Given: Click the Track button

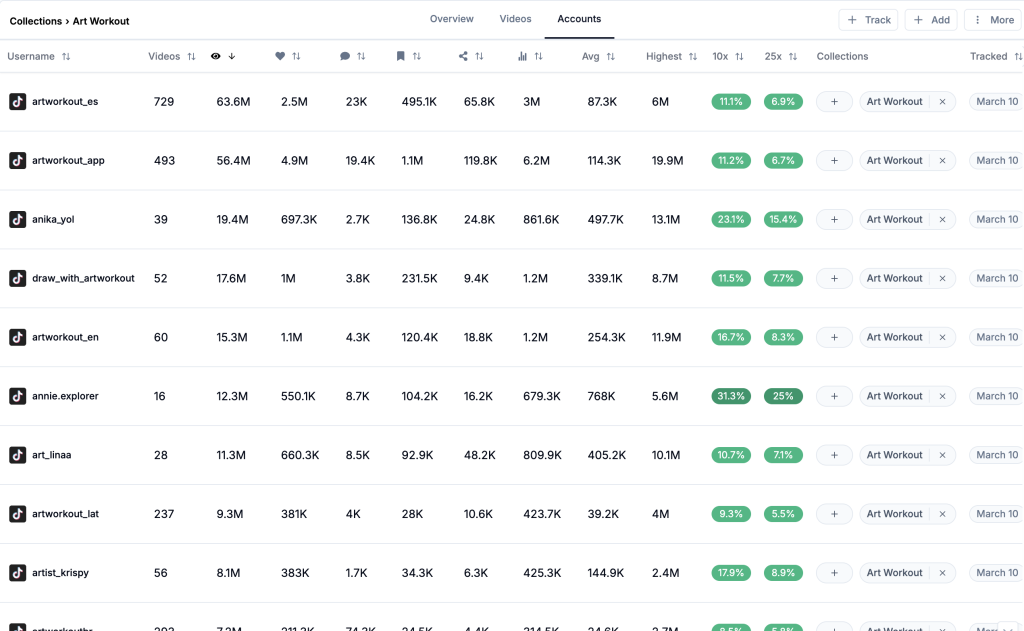Looking at the screenshot, I should [x=867, y=20].
